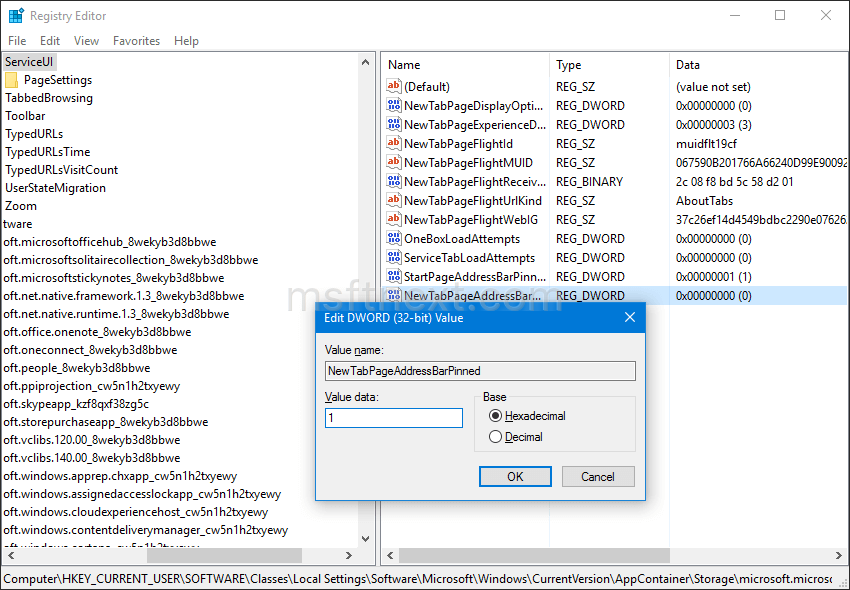Open the Edit menu
This screenshot has width=850, height=590.
point(47,41)
